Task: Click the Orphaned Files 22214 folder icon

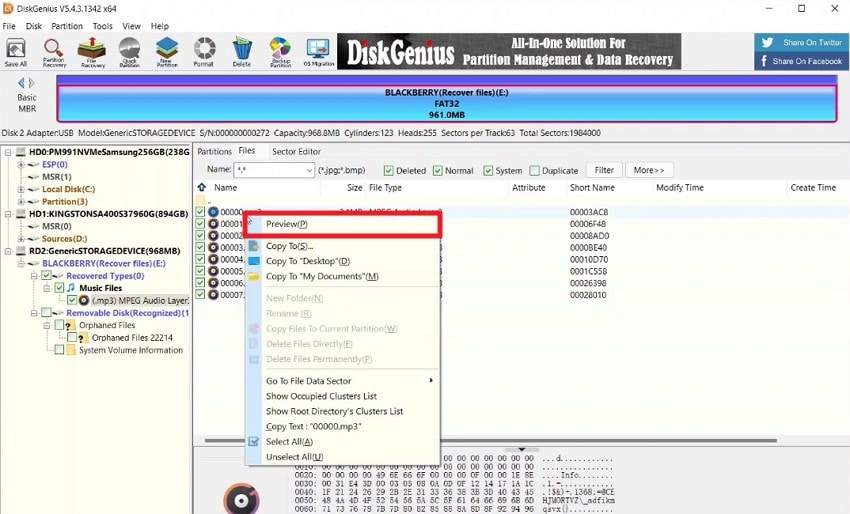Action: [x=83, y=338]
